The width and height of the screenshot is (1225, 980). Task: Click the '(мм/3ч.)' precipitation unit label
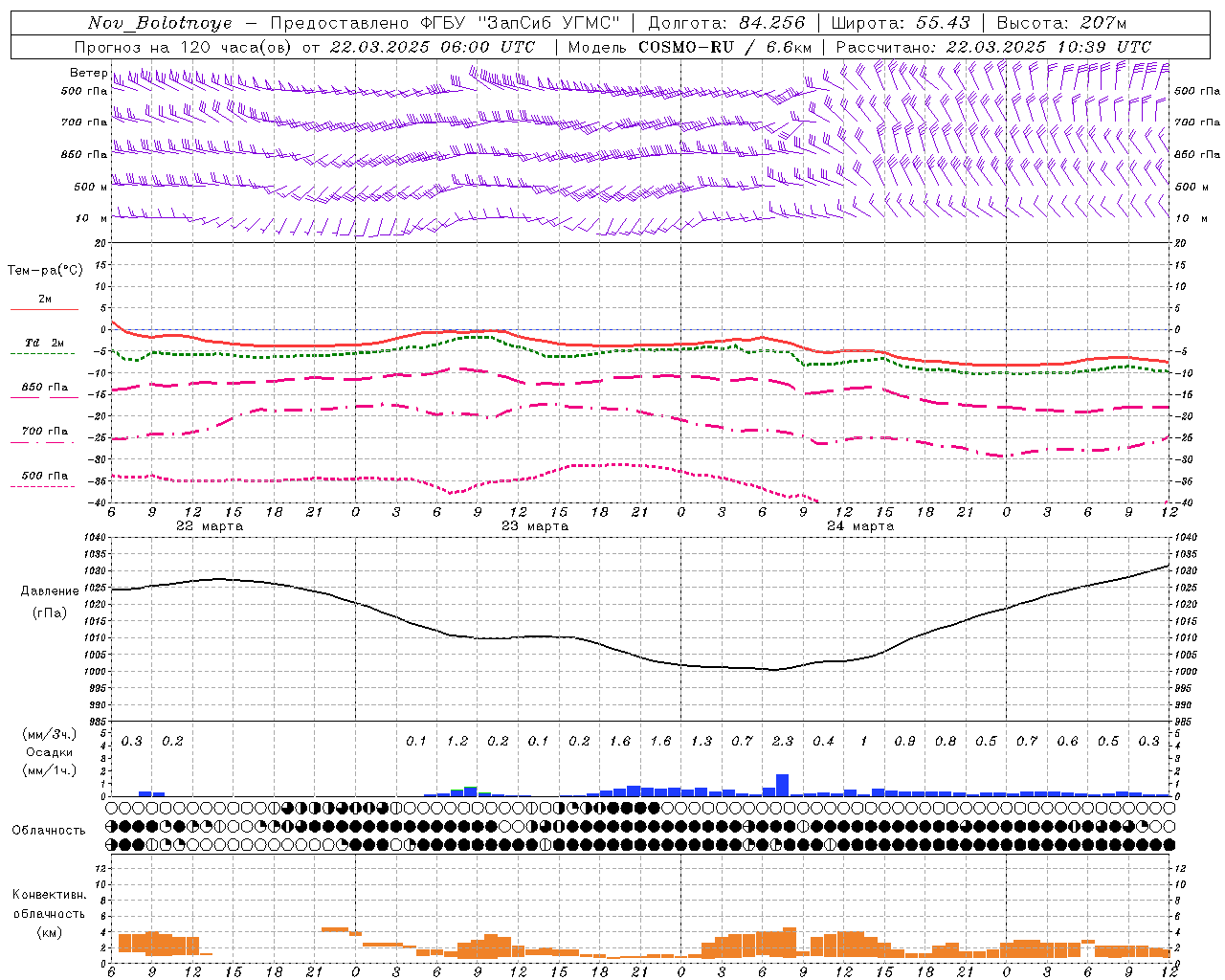pyautogui.click(x=51, y=734)
